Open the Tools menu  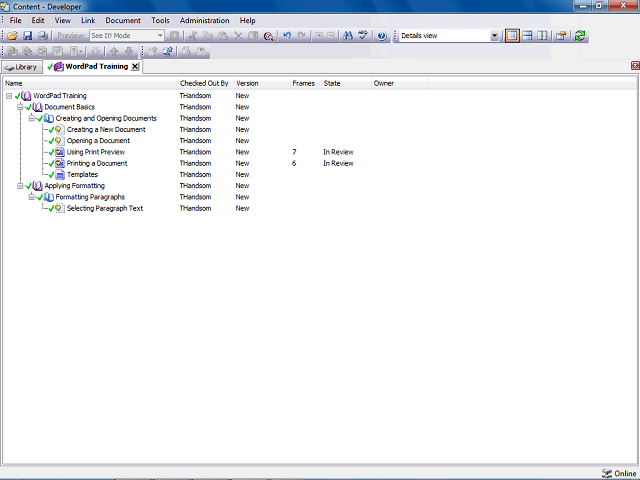coord(160,20)
